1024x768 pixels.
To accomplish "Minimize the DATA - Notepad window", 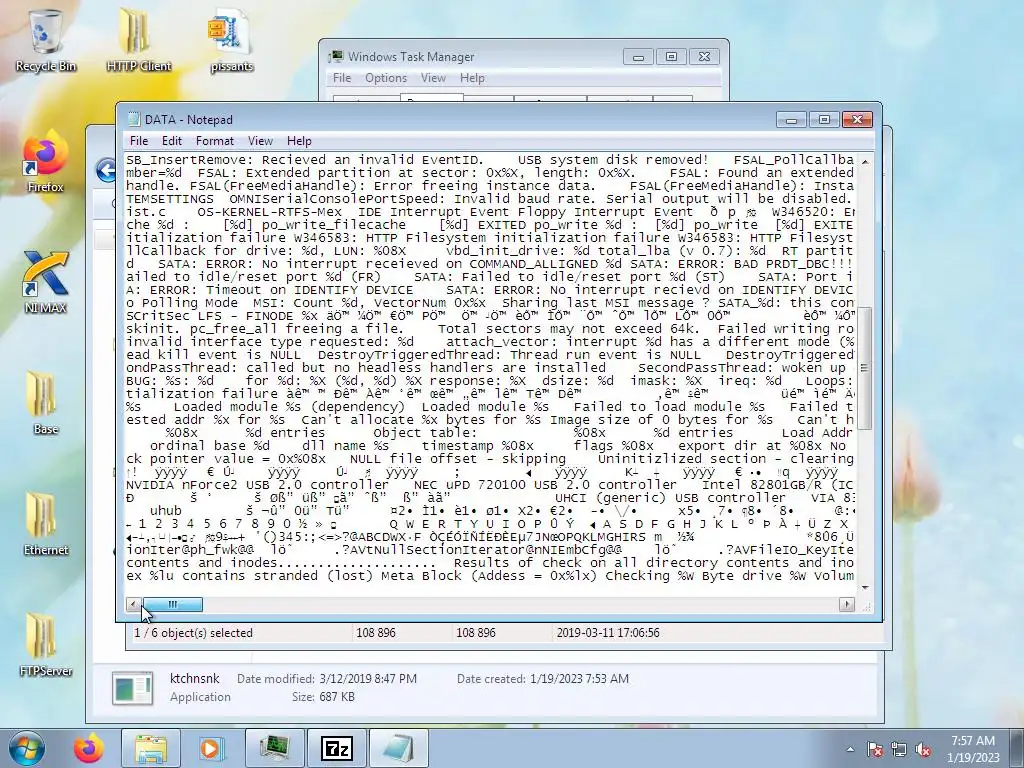I will pyautogui.click(x=791, y=120).
